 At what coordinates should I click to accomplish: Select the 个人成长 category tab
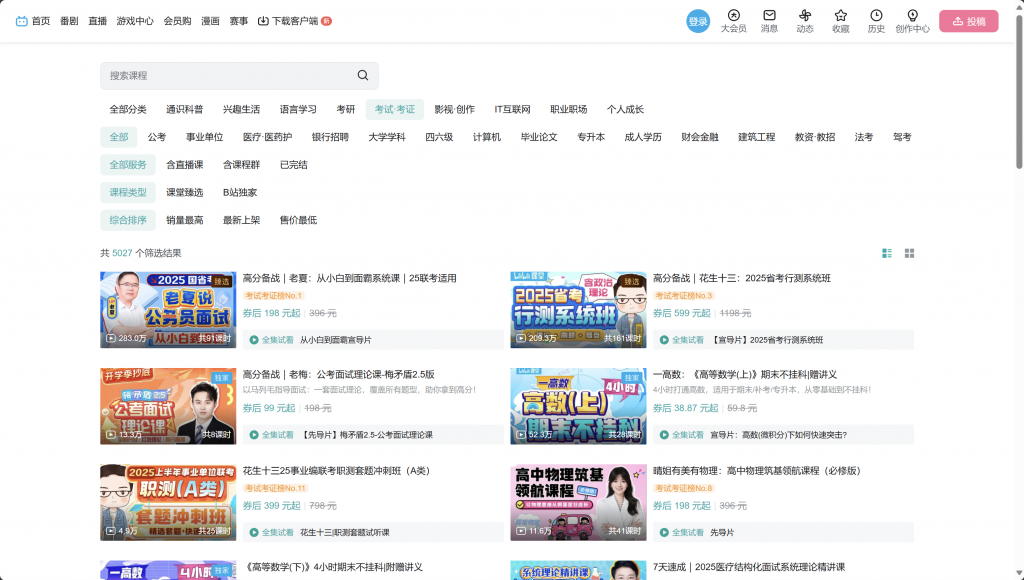(x=626, y=109)
